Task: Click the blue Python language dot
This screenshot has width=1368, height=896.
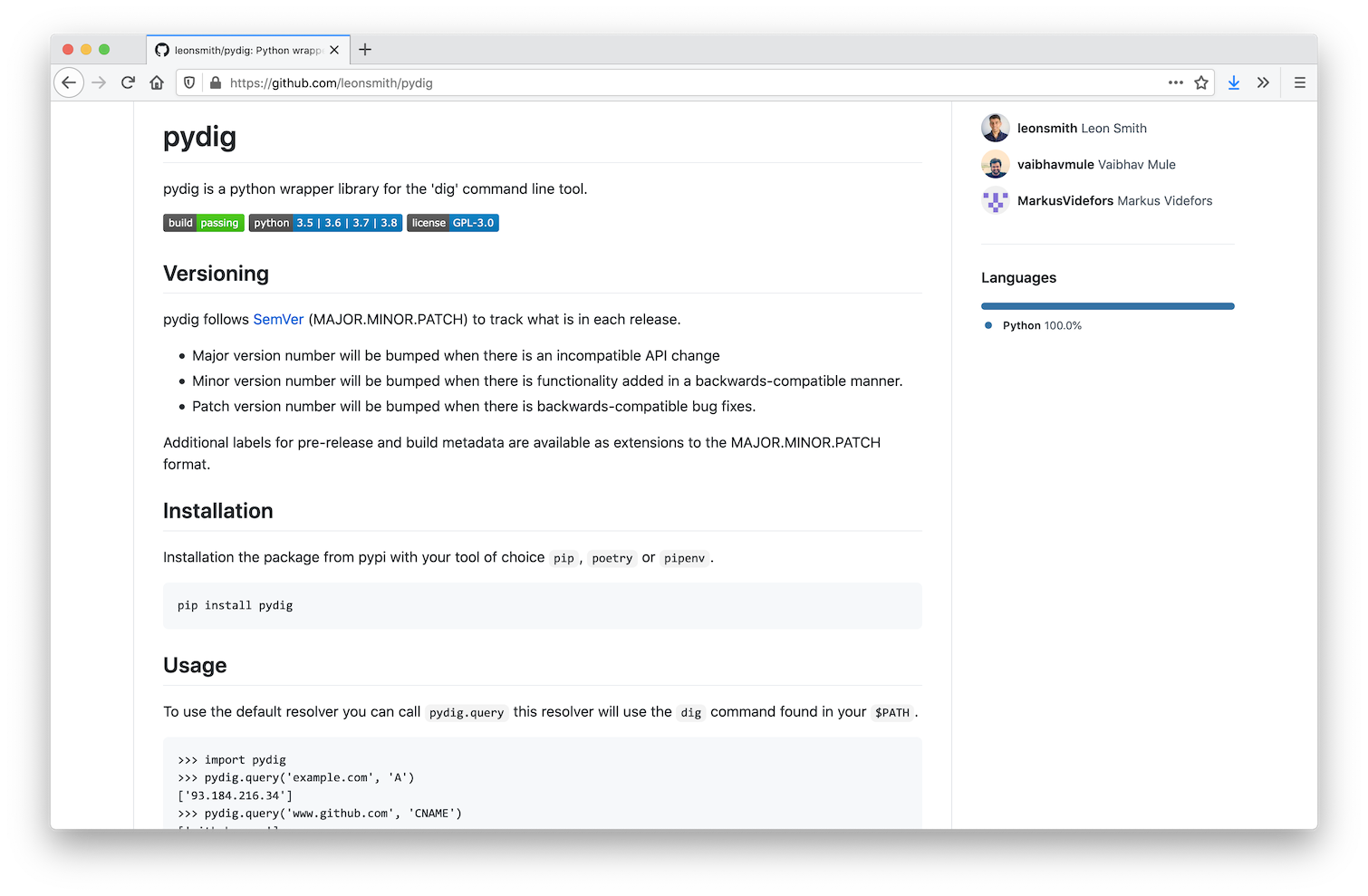Action: (x=988, y=325)
